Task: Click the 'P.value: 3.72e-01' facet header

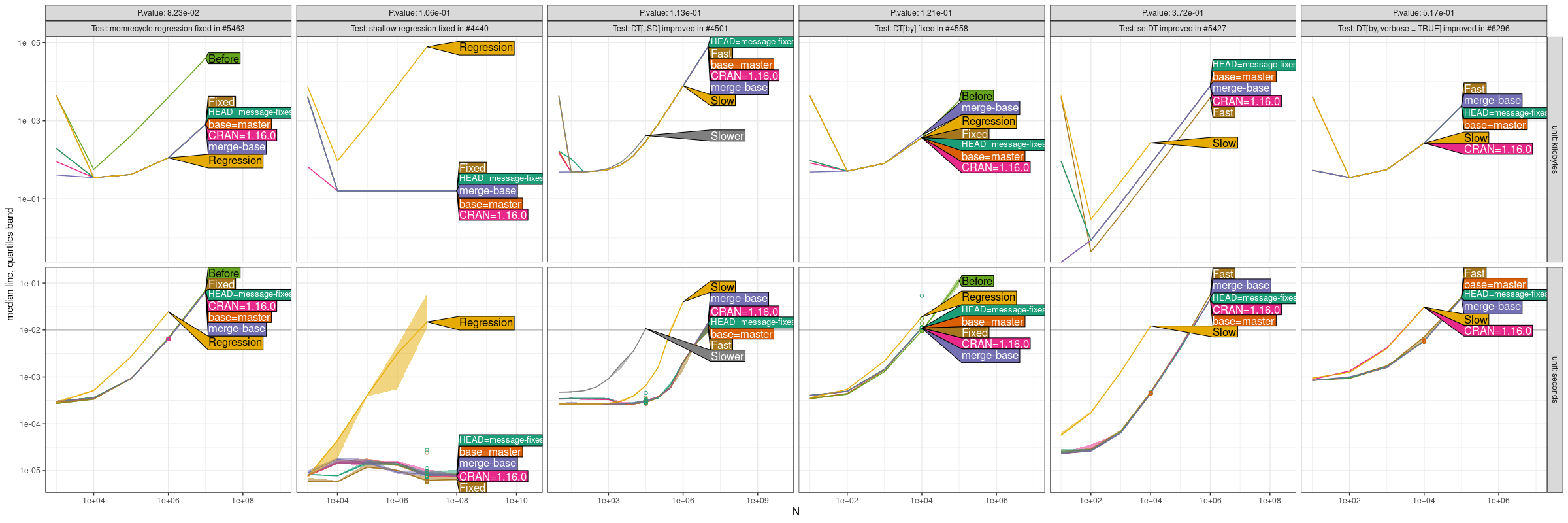Action: point(1173,13)
